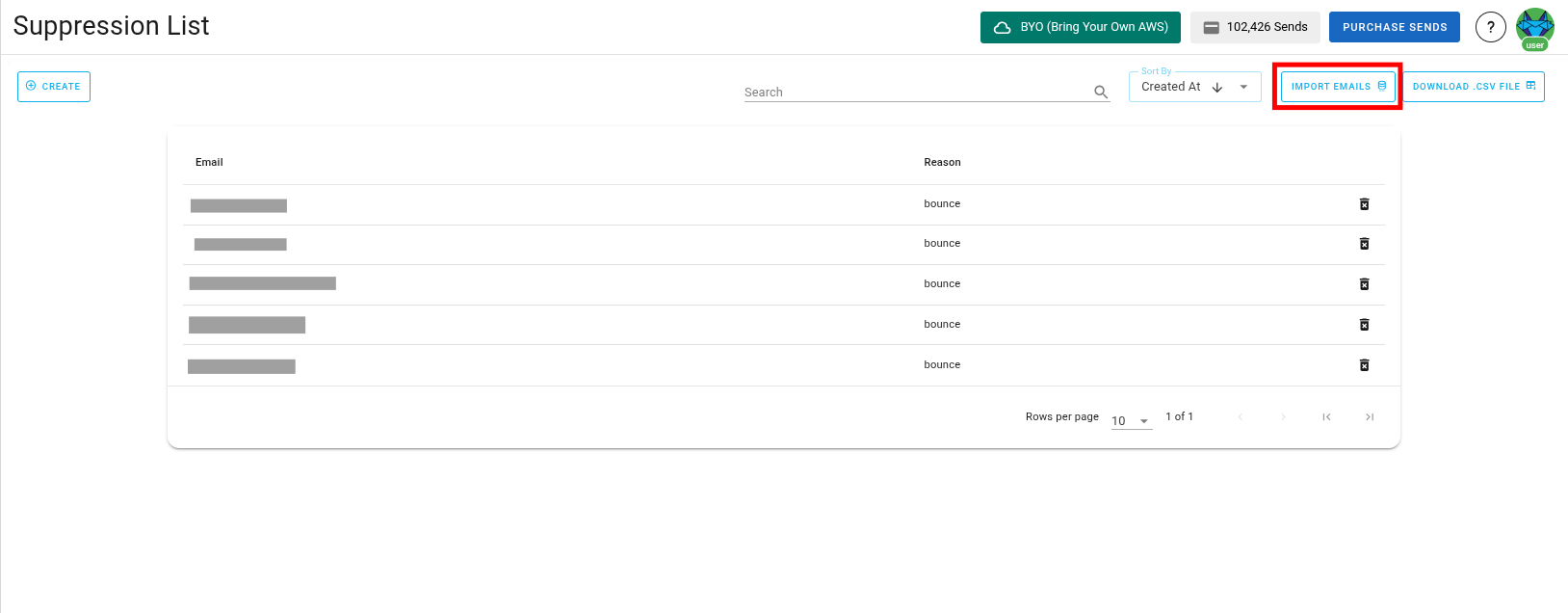Go to next page of table
The width and height of the screenshot is (1568, 613).
click(x=1283, y=416)
